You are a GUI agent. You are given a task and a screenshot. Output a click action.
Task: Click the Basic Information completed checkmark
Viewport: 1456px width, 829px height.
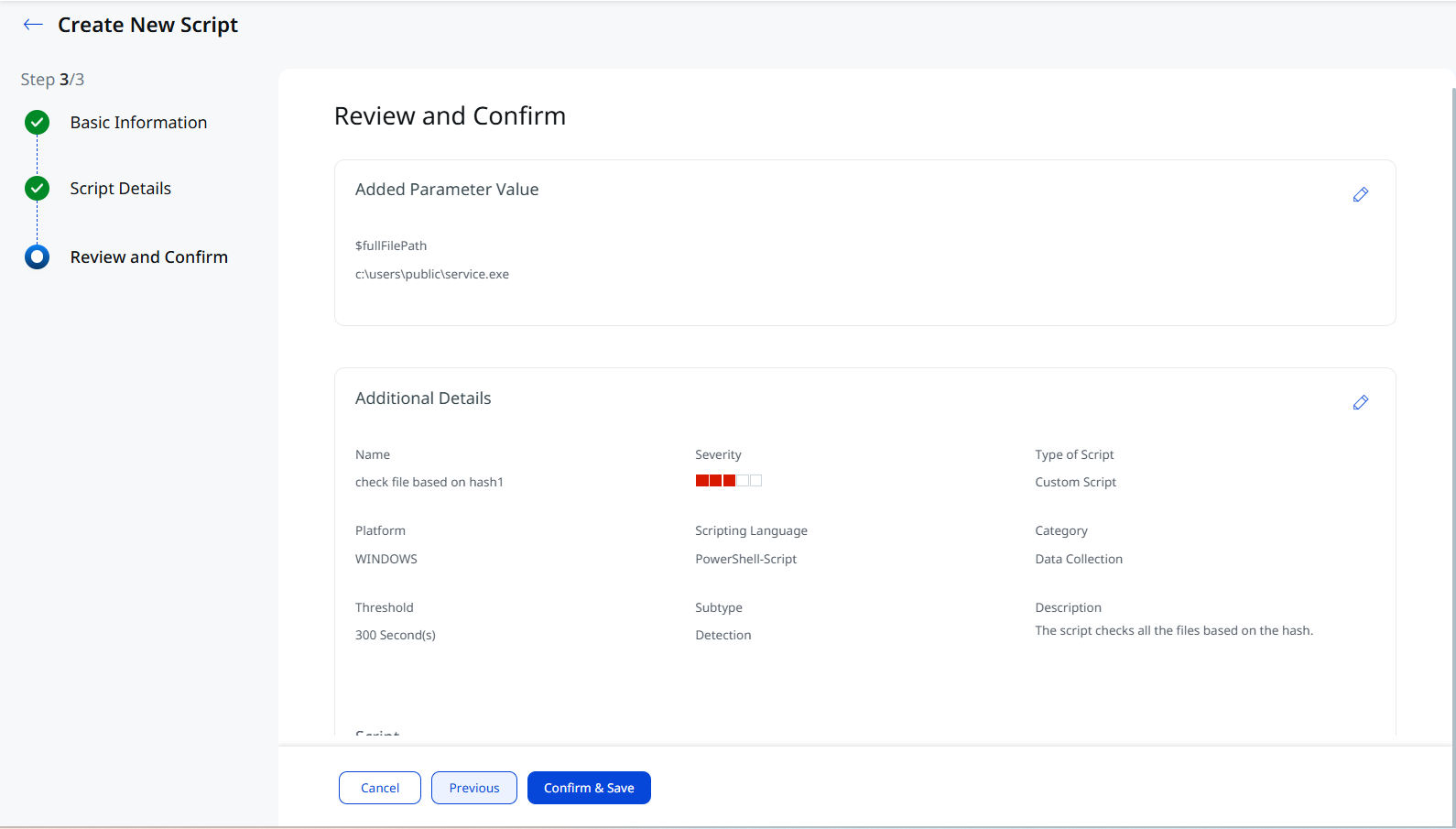click(37, 122)
